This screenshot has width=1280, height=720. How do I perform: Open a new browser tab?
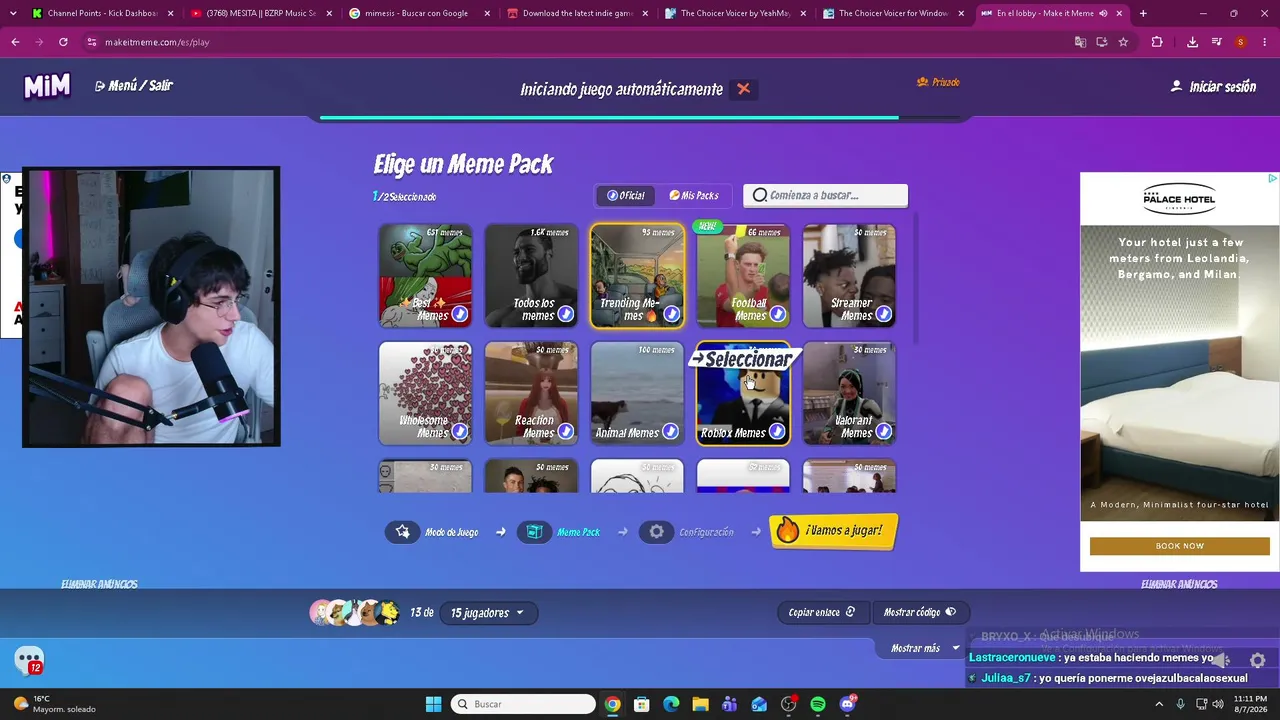point(1143,14)
